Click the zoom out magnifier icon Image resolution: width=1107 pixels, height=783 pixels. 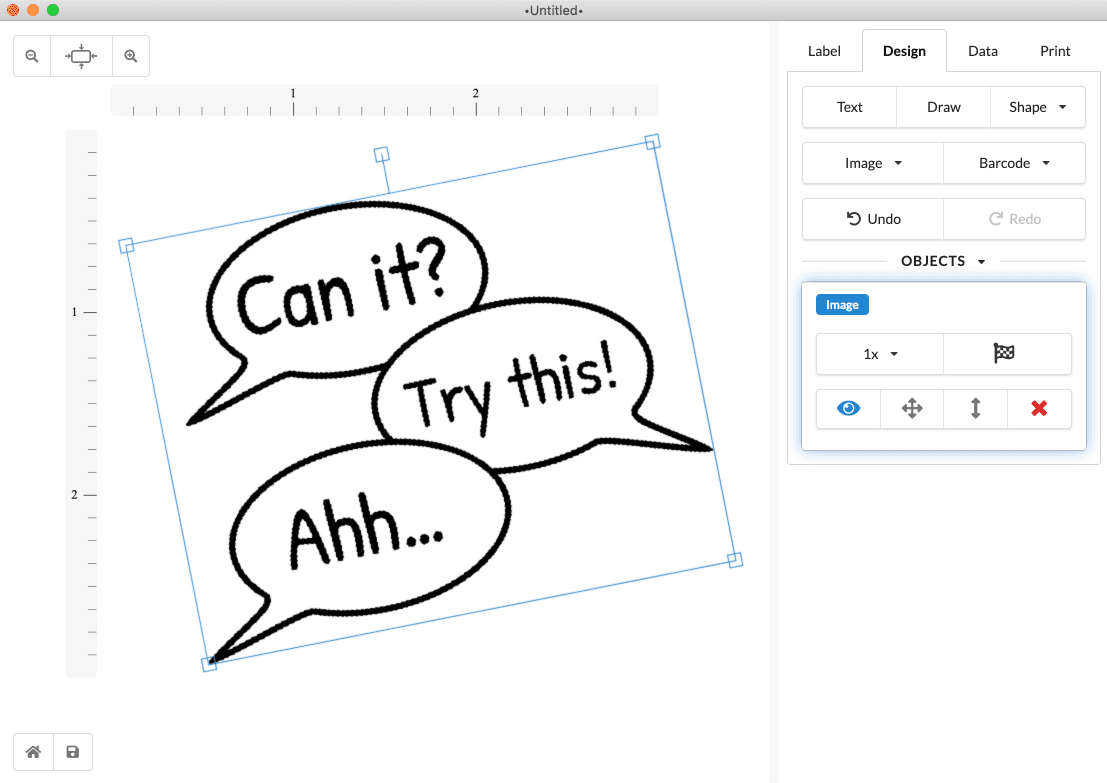(32, 57)
